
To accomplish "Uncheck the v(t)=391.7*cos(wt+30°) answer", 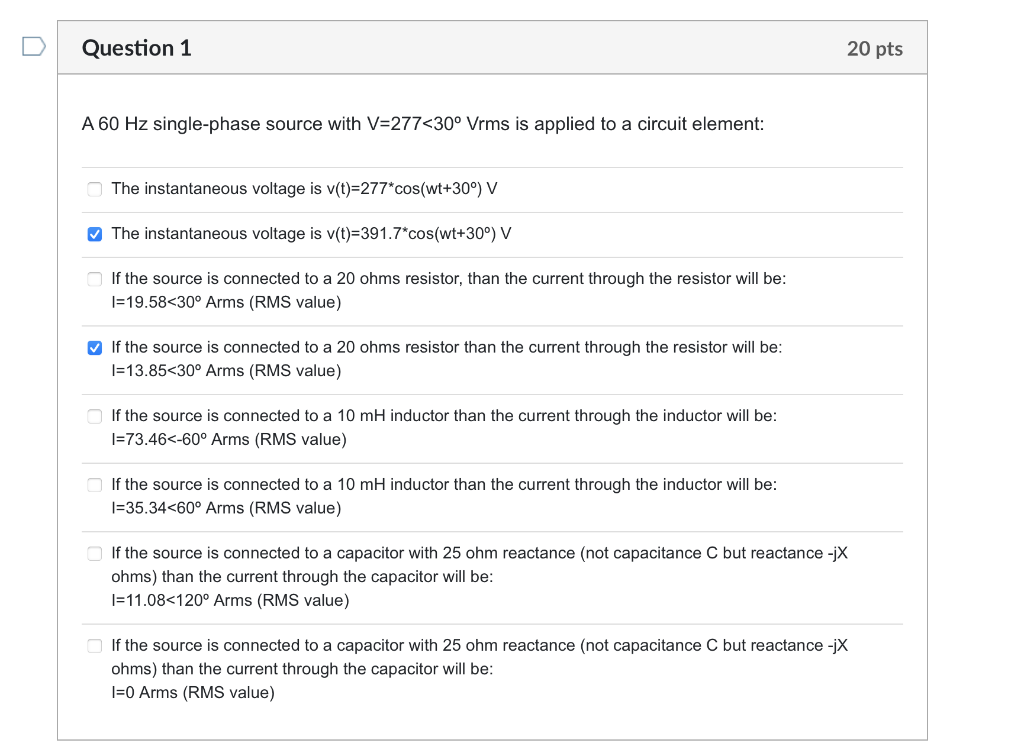I will tap(94, 234).
